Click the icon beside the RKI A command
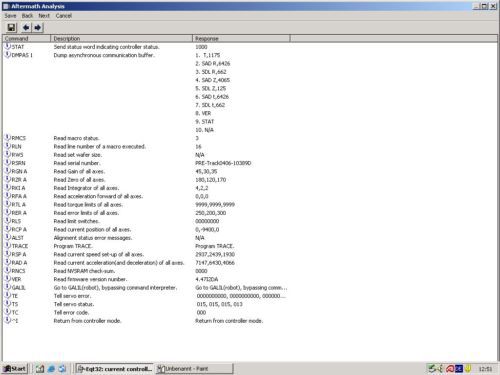The height and width of the screenshot is (375, 500). tap(7, 188)
